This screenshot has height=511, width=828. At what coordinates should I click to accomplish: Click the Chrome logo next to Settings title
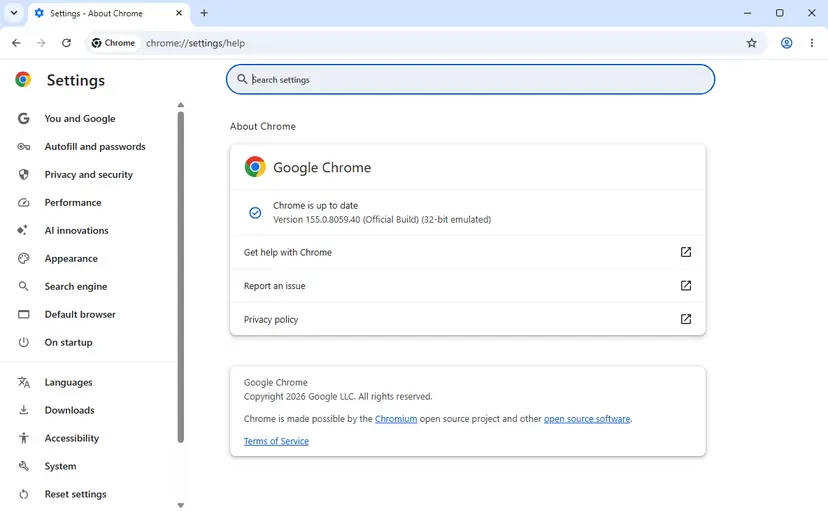(x=23, y=80)
